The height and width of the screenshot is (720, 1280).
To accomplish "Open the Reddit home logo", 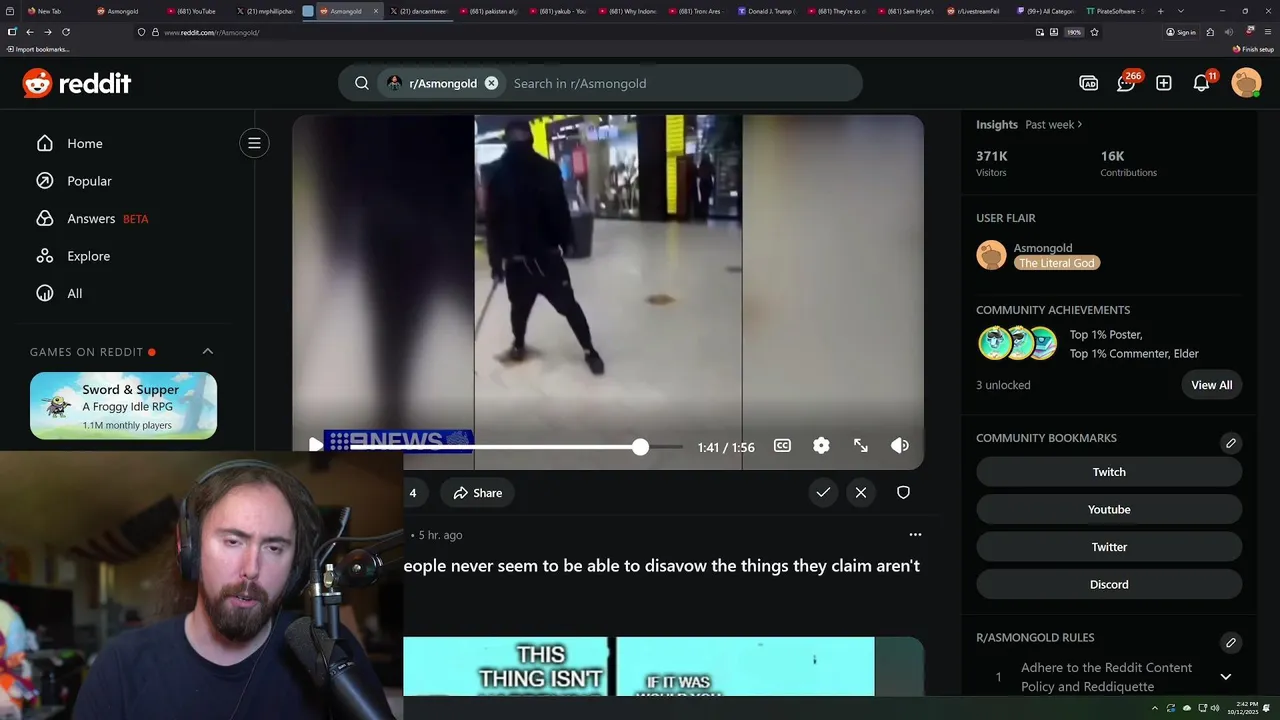I will tap(77, 83).
